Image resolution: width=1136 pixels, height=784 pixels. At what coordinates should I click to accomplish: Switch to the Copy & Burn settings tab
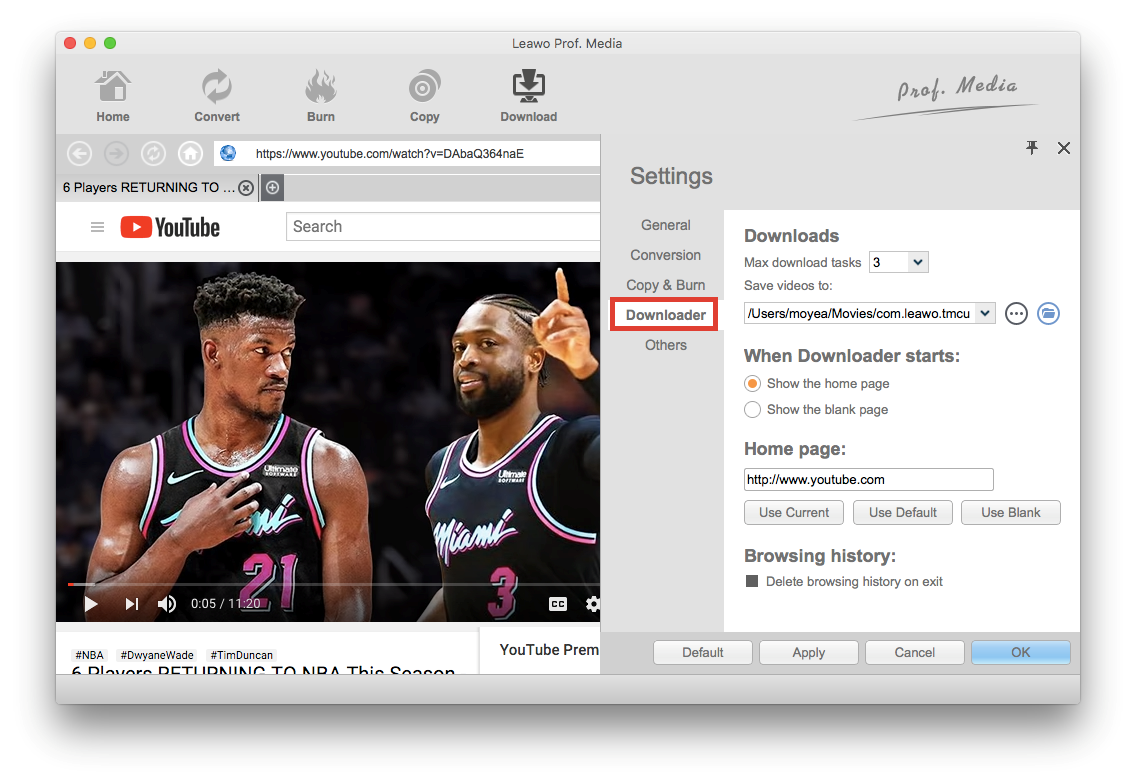(665, 285)
